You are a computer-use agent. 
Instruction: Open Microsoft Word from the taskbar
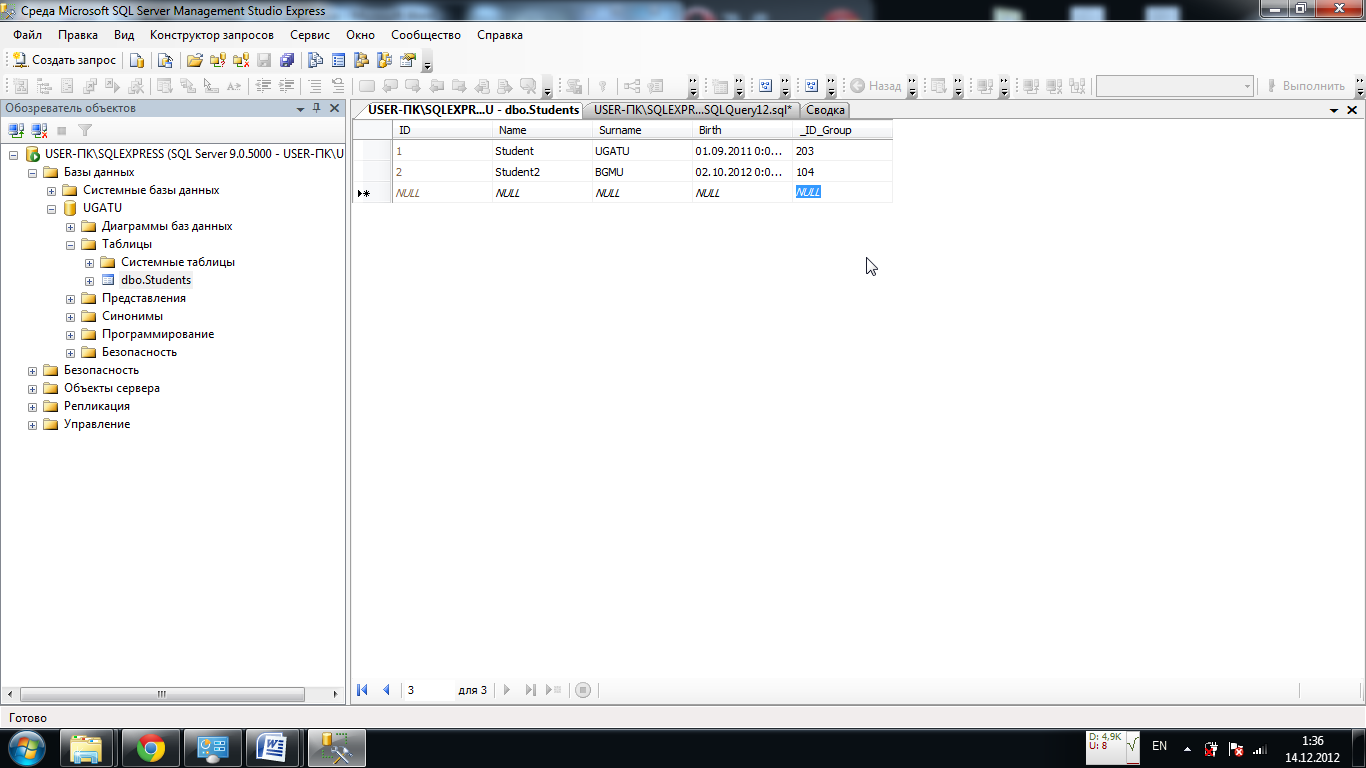(273, 747)
